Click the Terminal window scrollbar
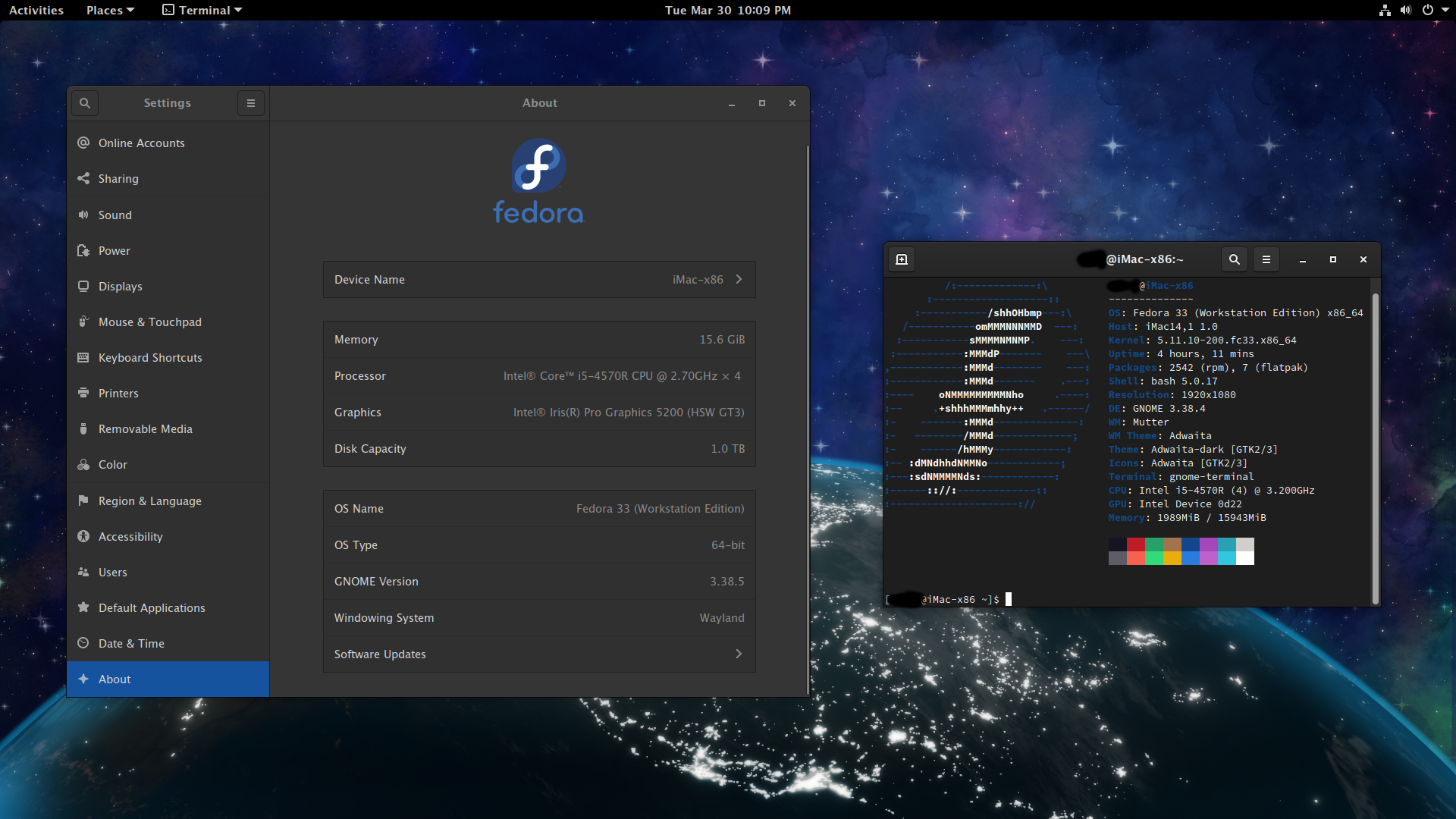 point(1375,447)
